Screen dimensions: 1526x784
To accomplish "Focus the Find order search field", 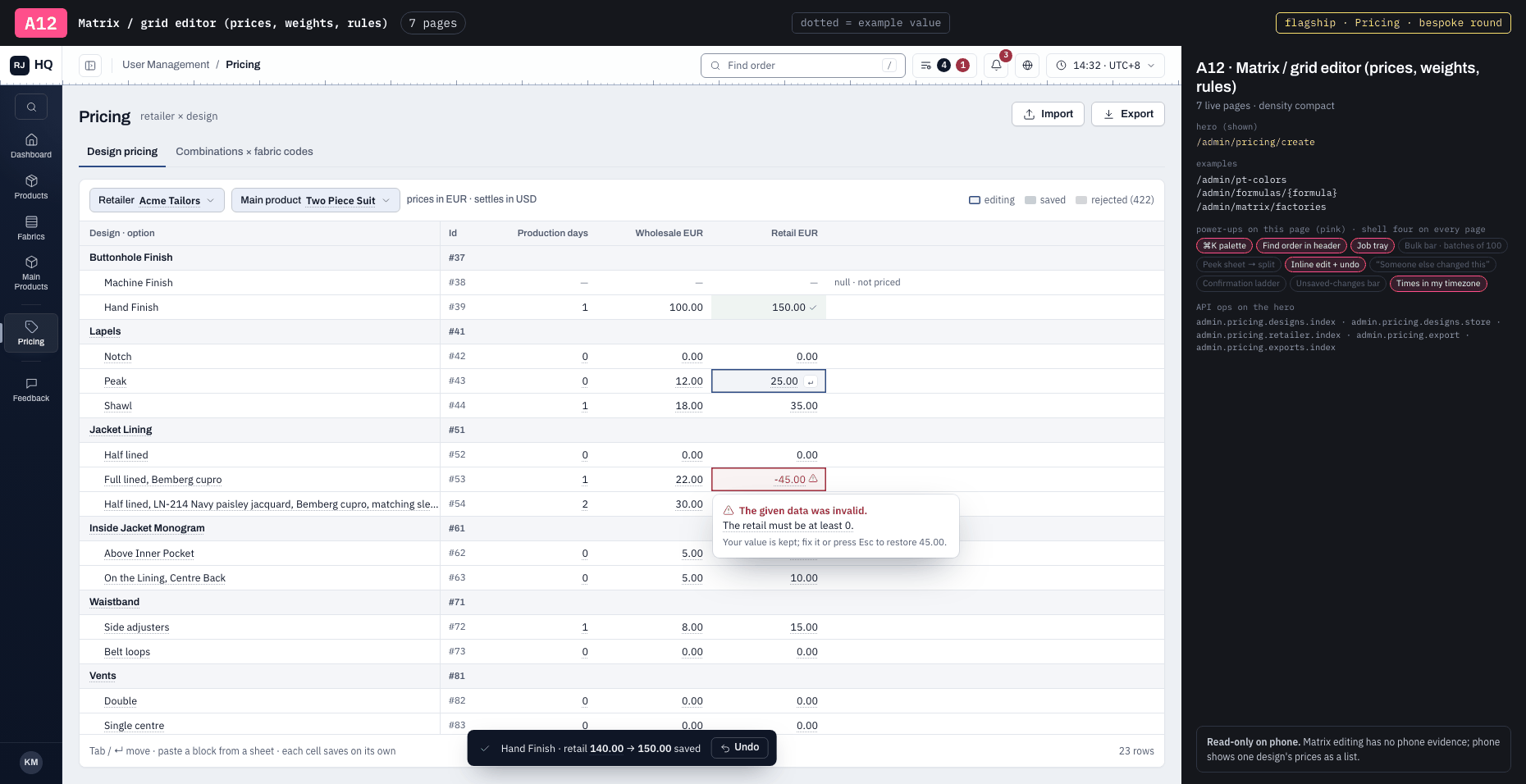I will 803,66.
